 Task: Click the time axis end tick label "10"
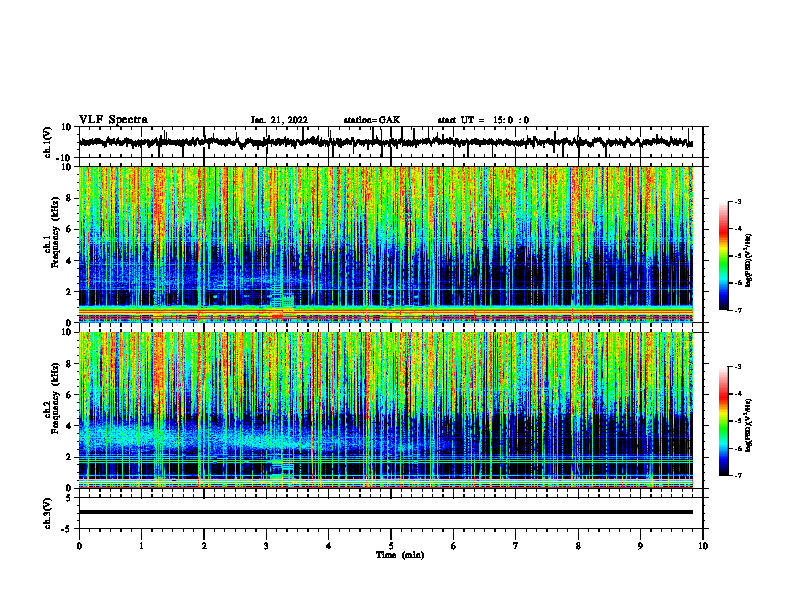tap(703, 546)
